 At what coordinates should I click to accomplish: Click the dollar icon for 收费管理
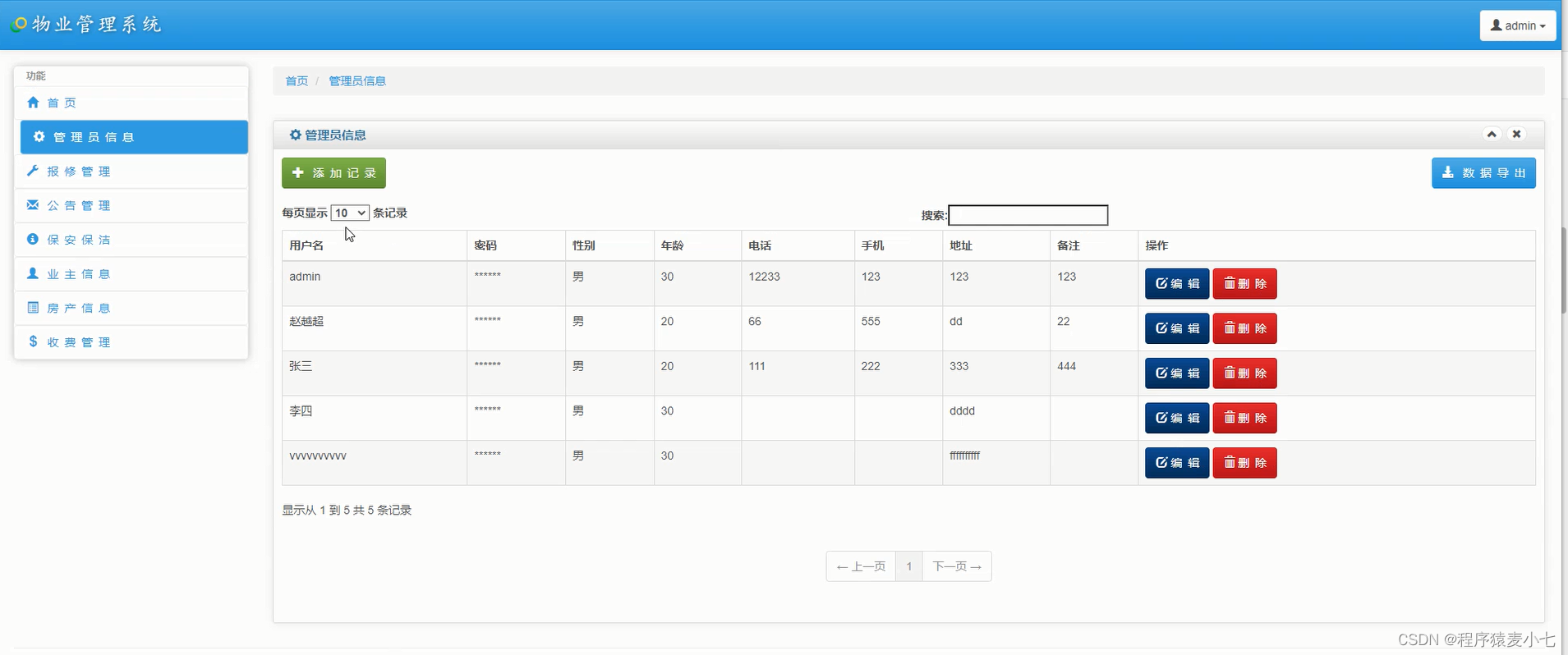33,341
